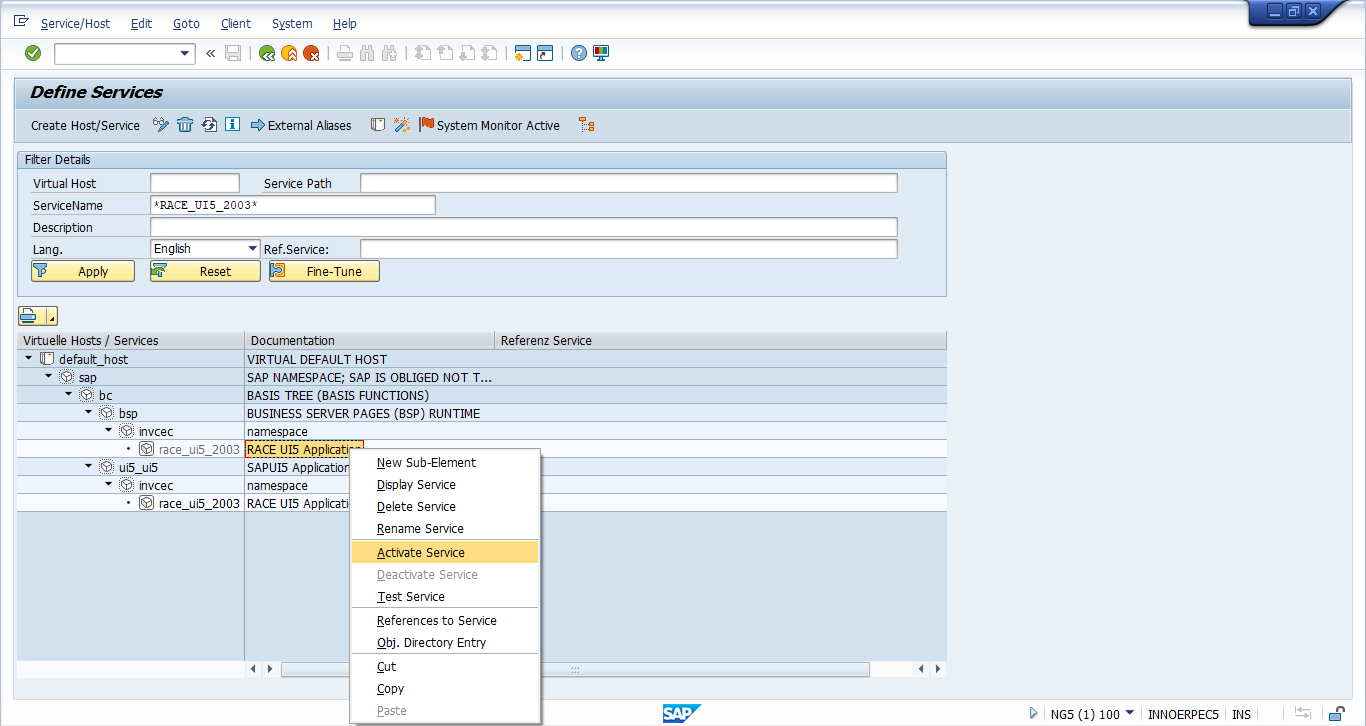Select Activate Service from context menu
1366x726 pixels.
(x=421, y=552)
